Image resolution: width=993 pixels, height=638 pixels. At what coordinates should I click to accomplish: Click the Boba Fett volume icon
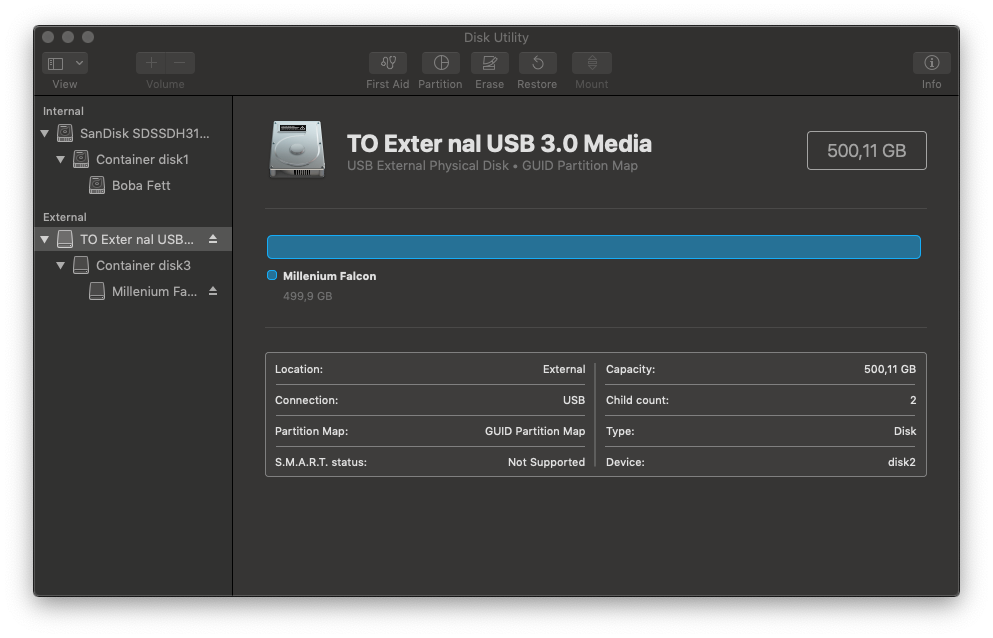tap(97, 185)
